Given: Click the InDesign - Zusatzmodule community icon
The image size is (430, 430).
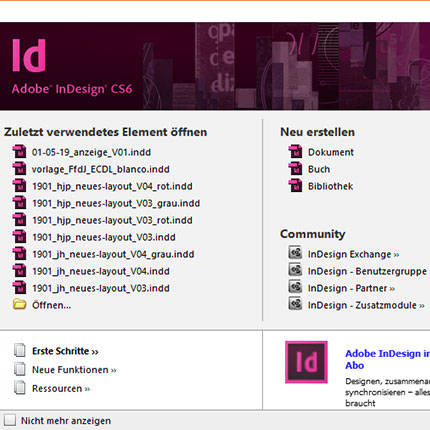Looking at the screenshot, I should tap(295, 304).
